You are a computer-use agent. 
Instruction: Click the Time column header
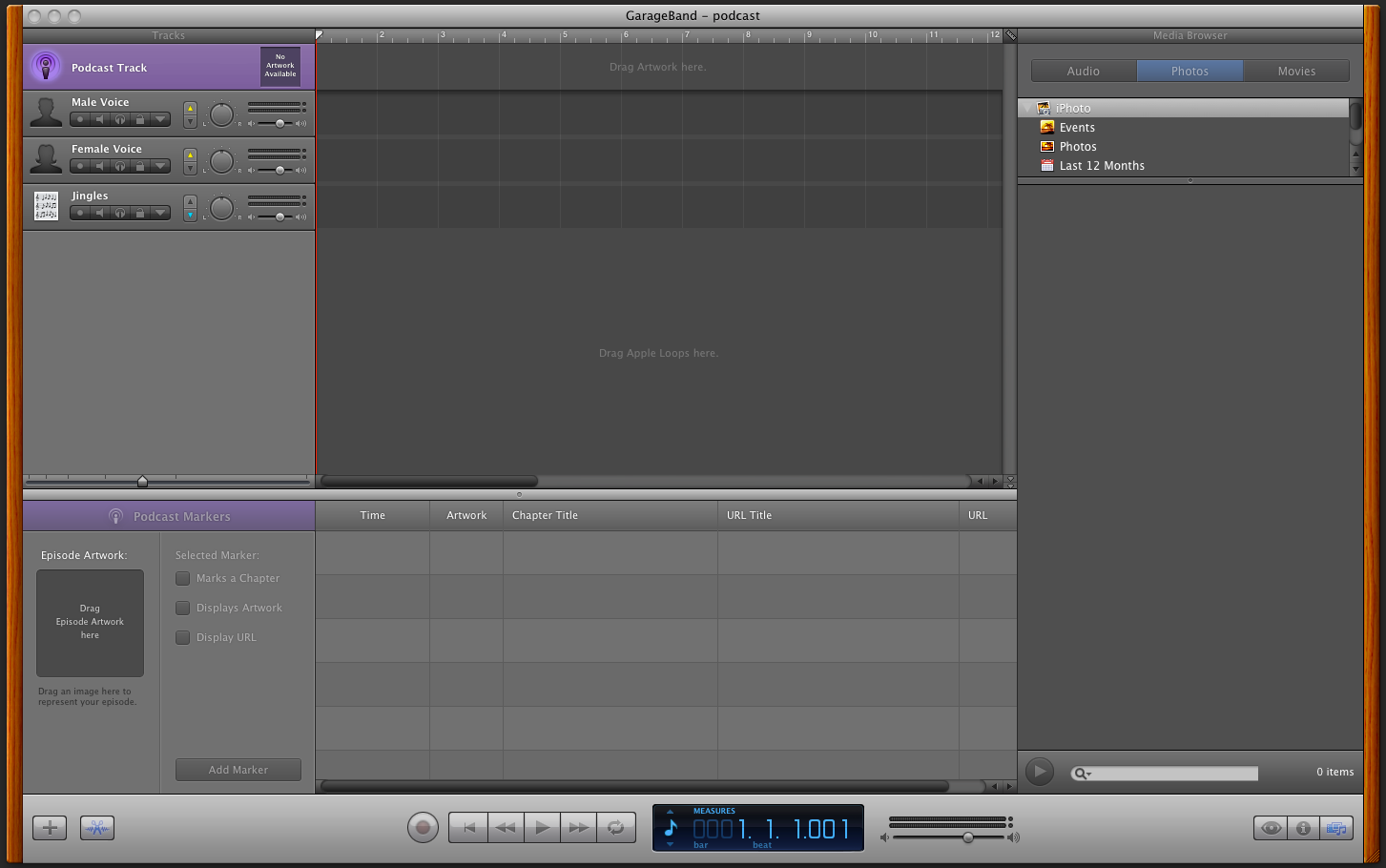(373, 515)
